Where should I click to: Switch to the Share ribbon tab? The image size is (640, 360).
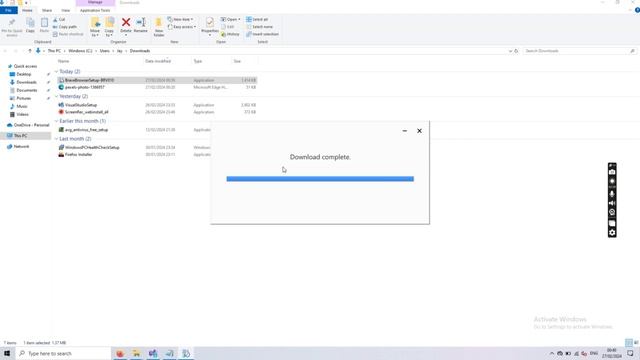47,10
